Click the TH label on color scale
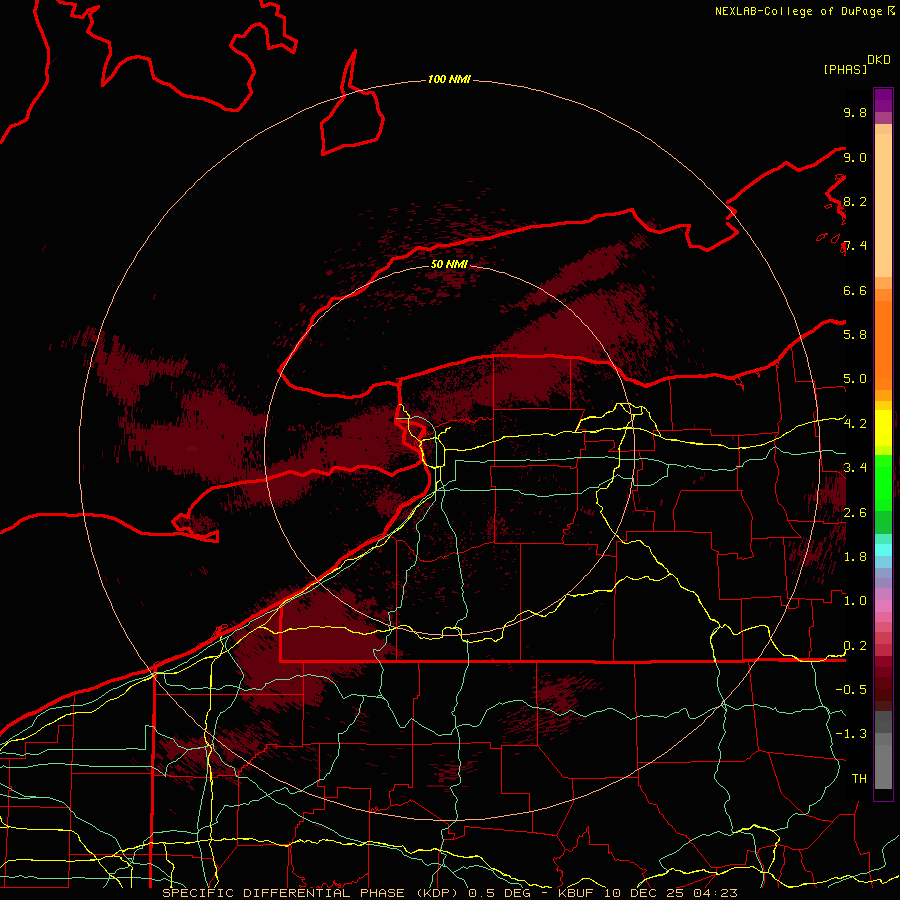Screen dimensions: 900x900 click(859, 778)
